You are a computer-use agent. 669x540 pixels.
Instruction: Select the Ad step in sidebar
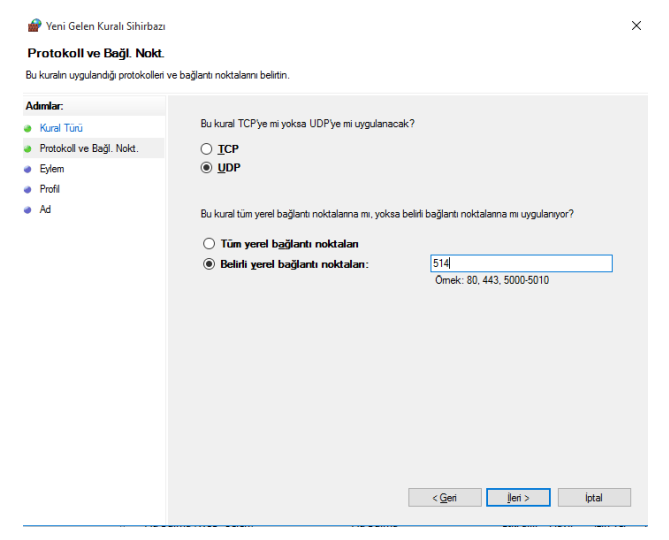coord(45,209)
